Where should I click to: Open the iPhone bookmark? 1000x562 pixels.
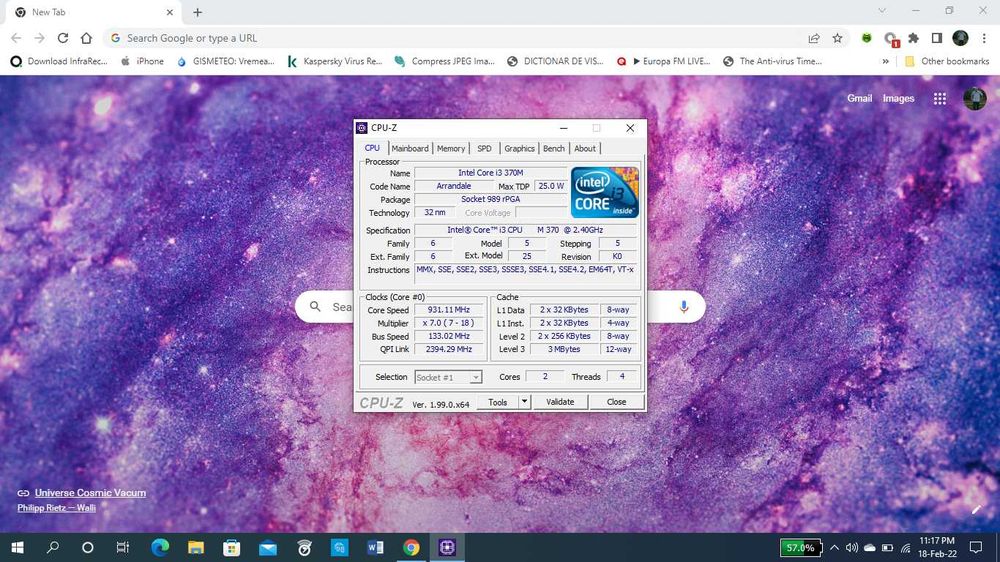point(143,61)
